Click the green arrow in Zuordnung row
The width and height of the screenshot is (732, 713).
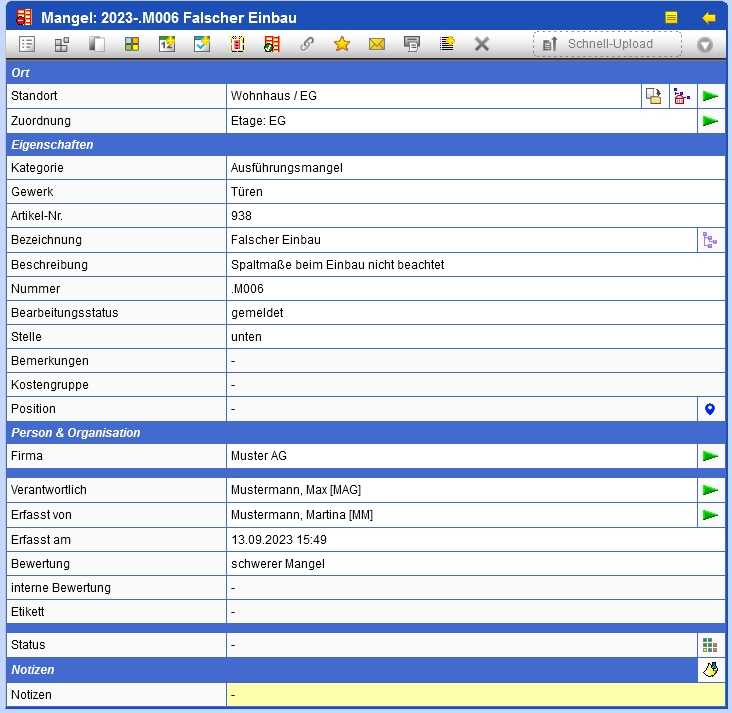[x=710, y=121]
